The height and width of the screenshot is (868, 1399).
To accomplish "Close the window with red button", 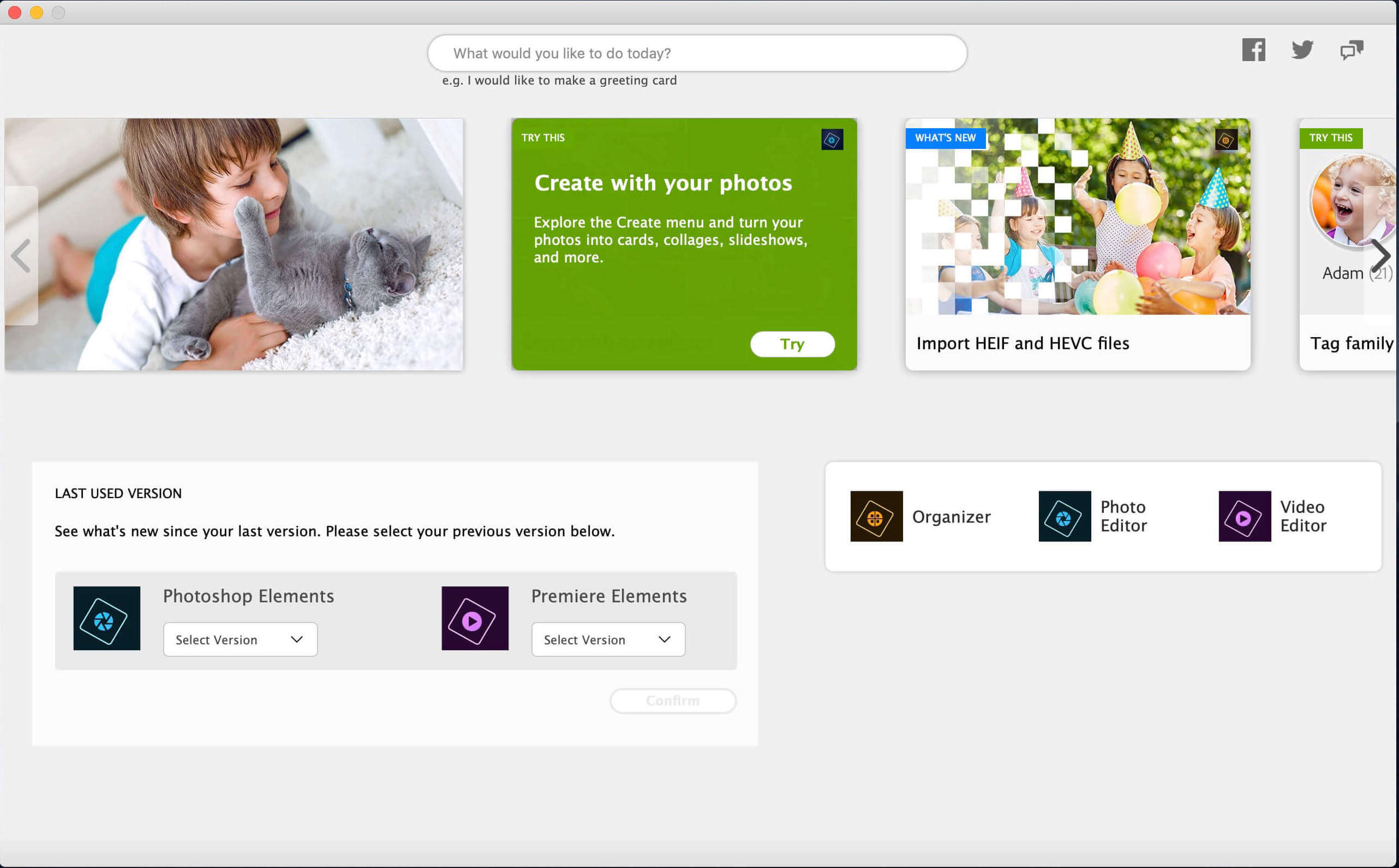I will point(15,12).
